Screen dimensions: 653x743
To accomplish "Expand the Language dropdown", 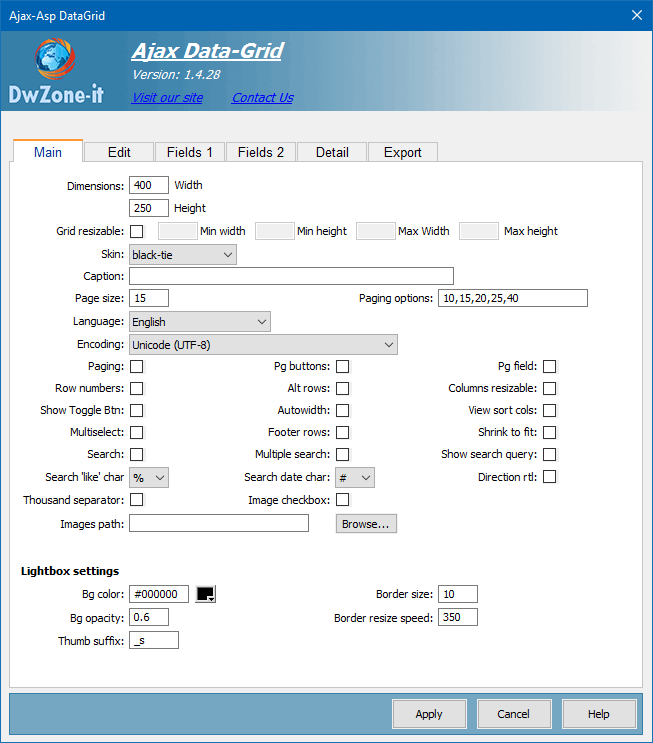I will pyautogui.click(x=200, y=322).
